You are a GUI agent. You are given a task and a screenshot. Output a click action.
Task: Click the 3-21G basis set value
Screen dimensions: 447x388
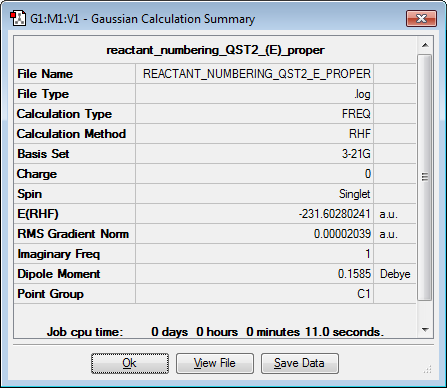coord(356,154)
